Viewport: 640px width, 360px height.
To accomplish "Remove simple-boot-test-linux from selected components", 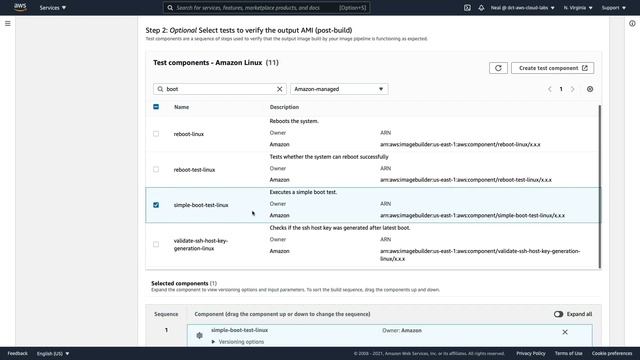I will pos(565,332).
